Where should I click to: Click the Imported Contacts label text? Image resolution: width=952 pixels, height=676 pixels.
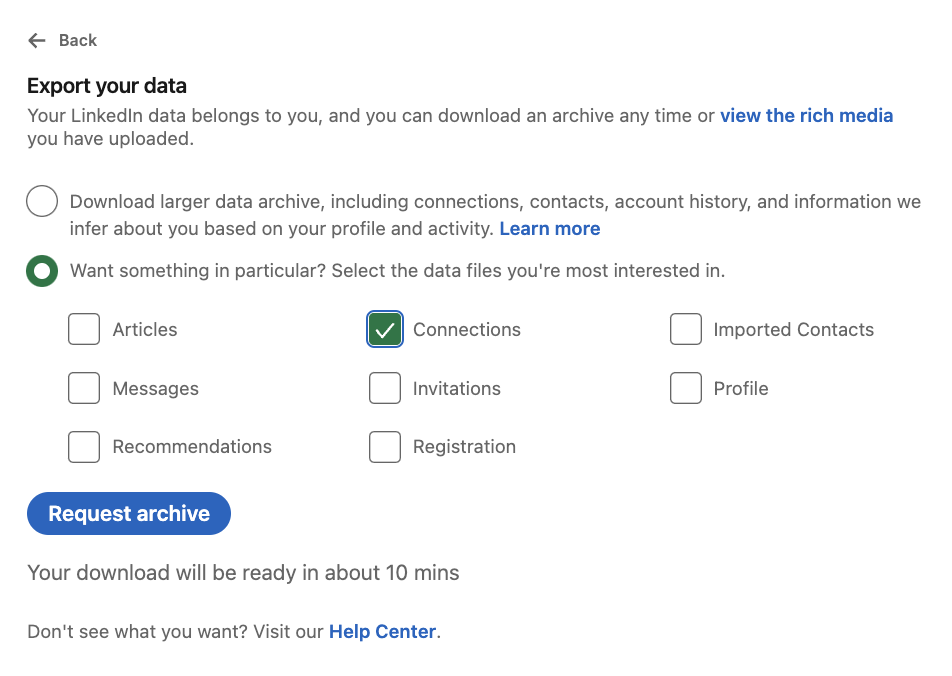click(x=794, y=329)
